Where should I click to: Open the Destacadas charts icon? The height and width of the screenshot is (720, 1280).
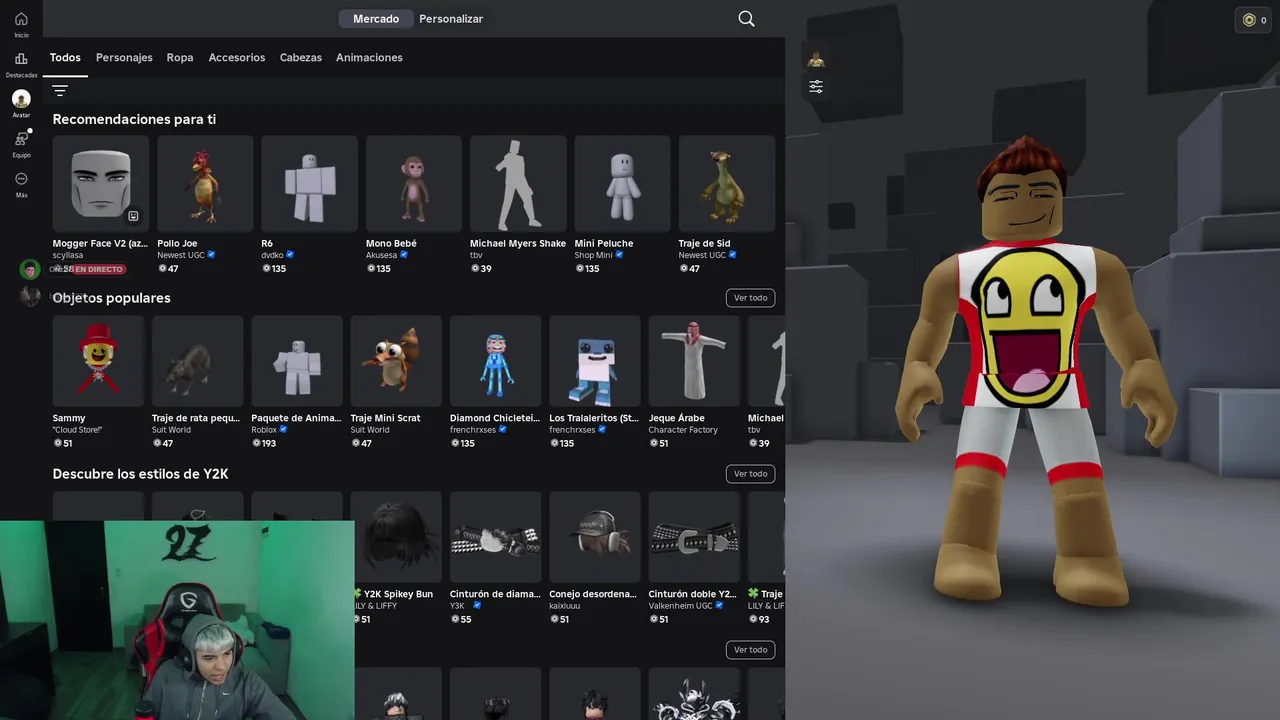(21, 59)
